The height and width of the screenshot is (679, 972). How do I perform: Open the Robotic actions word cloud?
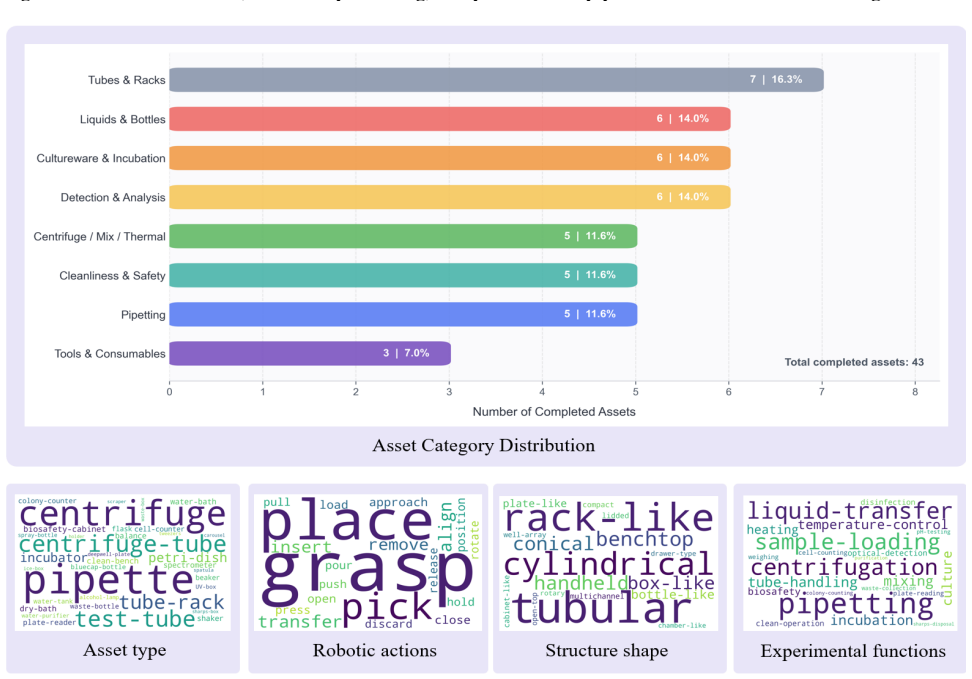368,563
